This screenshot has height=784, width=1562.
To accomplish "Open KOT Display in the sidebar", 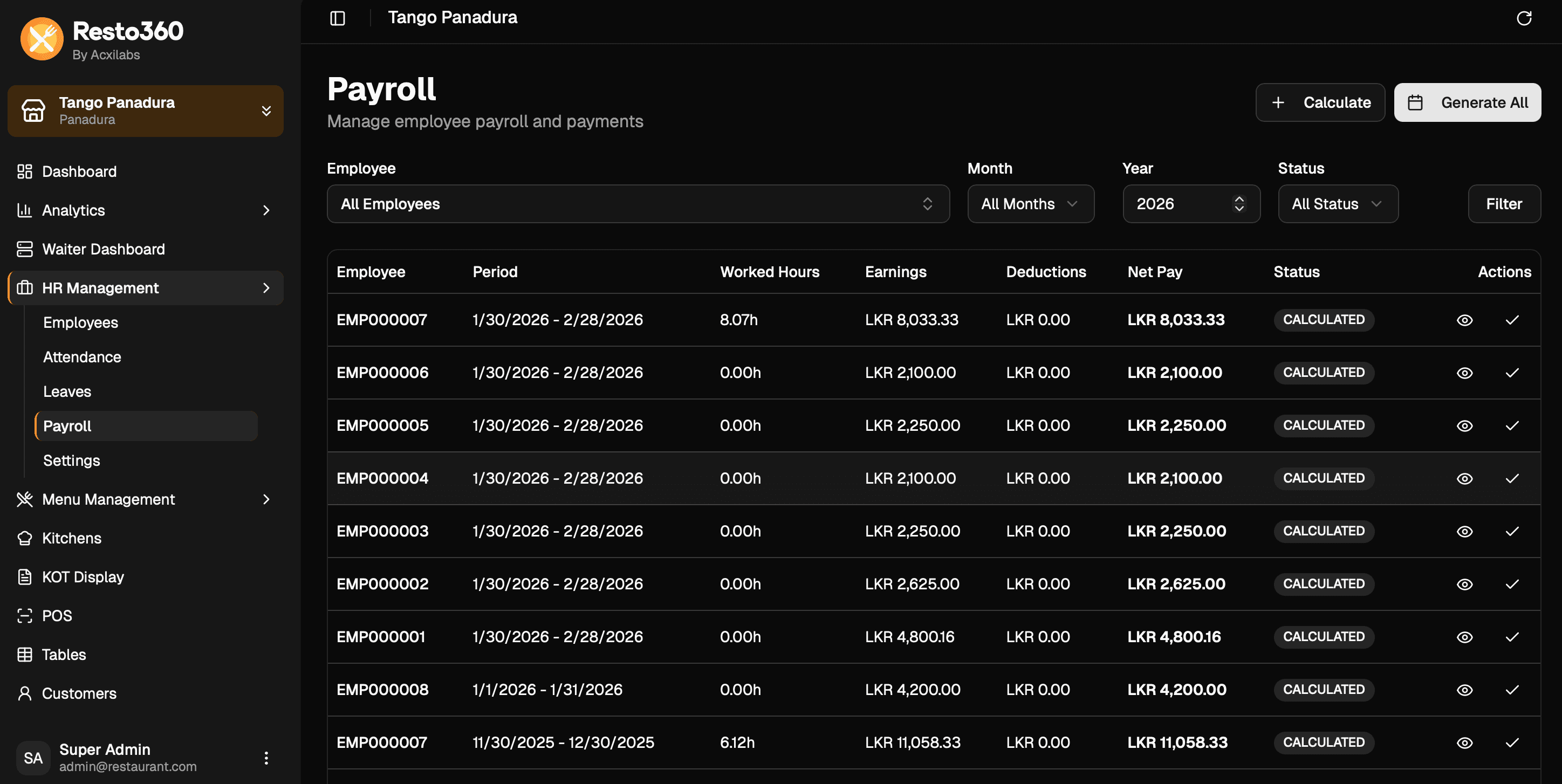I will 83,576.
